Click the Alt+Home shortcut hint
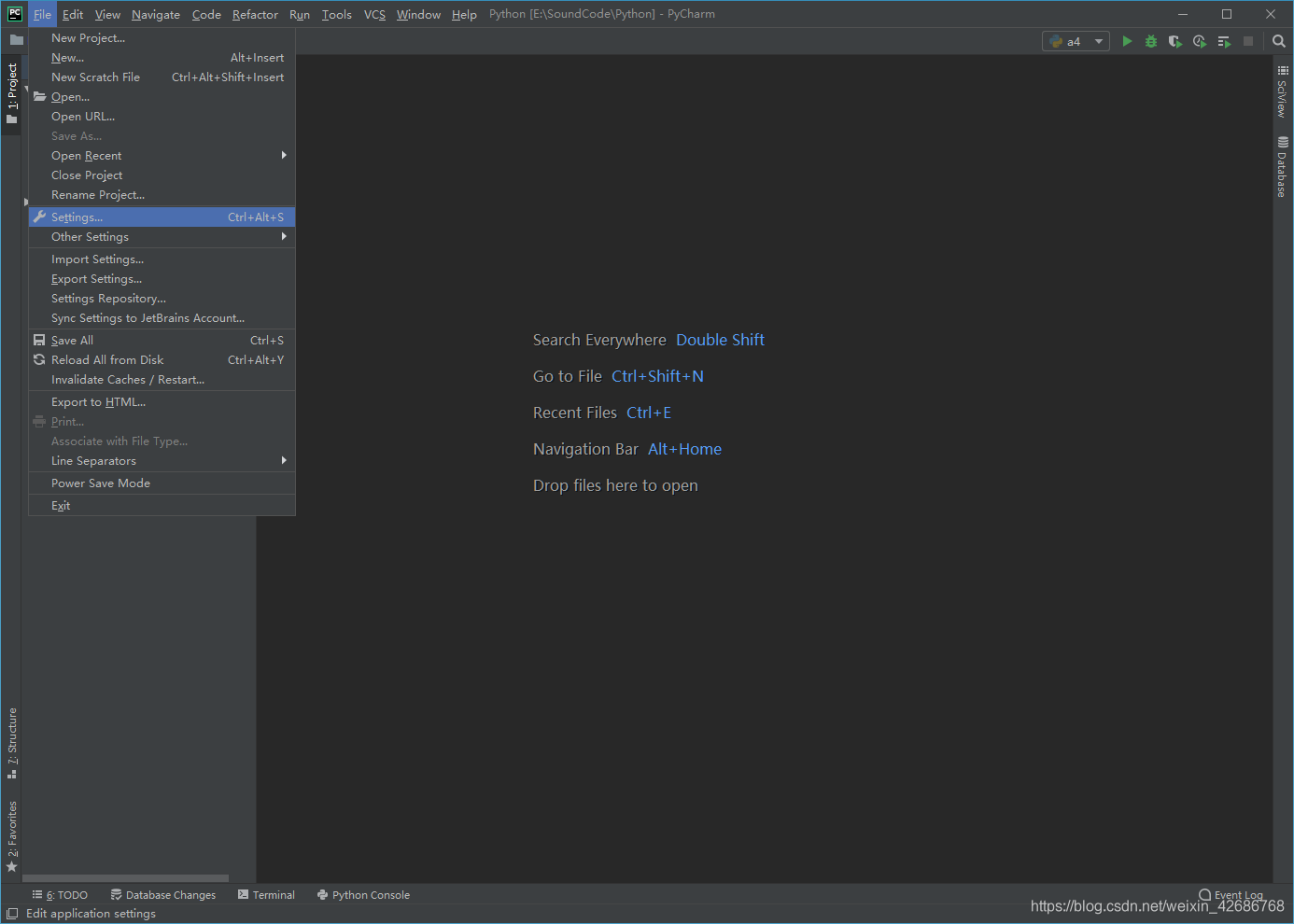The image size is (1294, 924). point(684,449)
